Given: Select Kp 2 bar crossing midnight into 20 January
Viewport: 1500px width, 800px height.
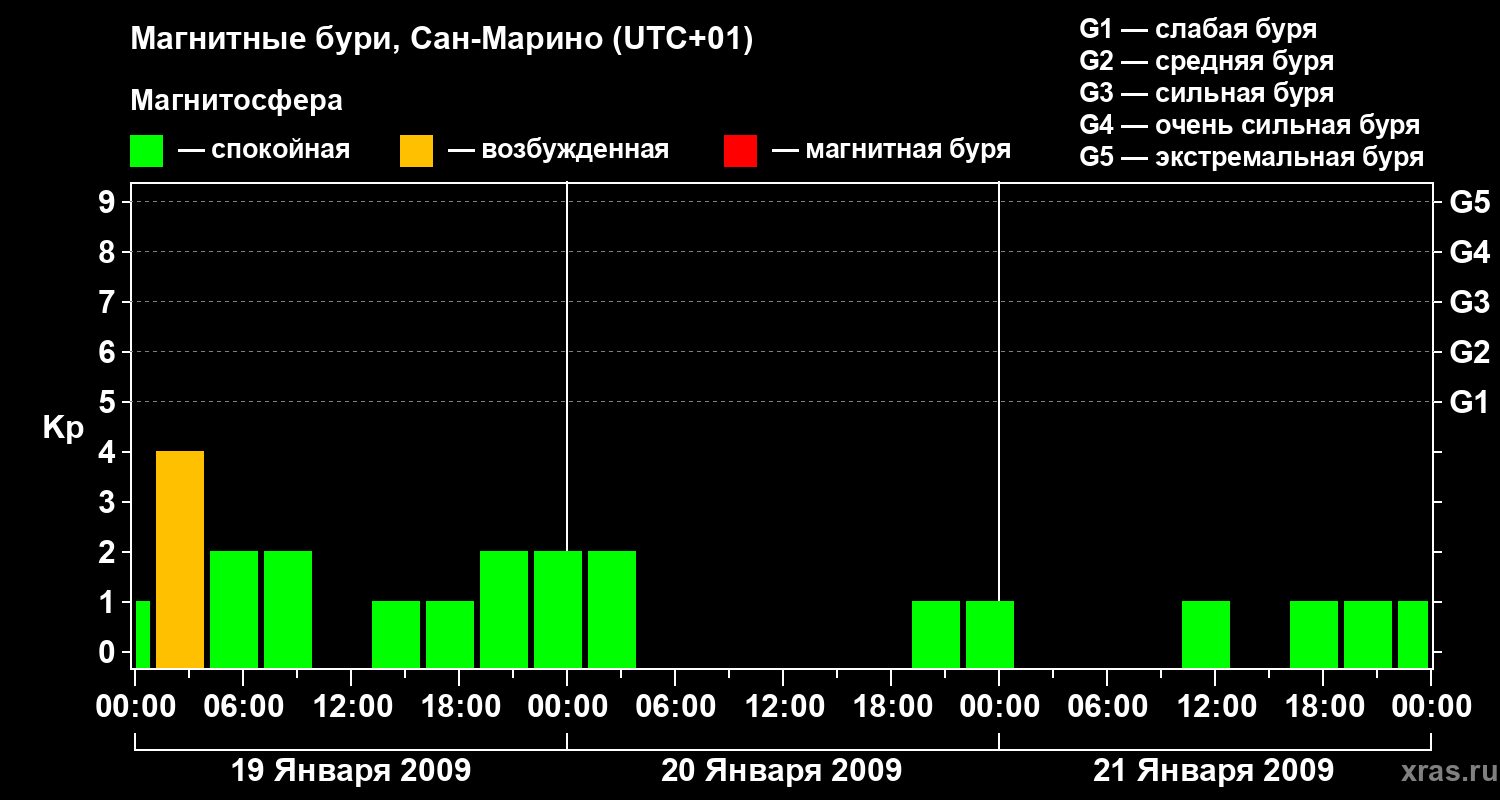Looking at the screenshot, I should [x=558, y=609].
